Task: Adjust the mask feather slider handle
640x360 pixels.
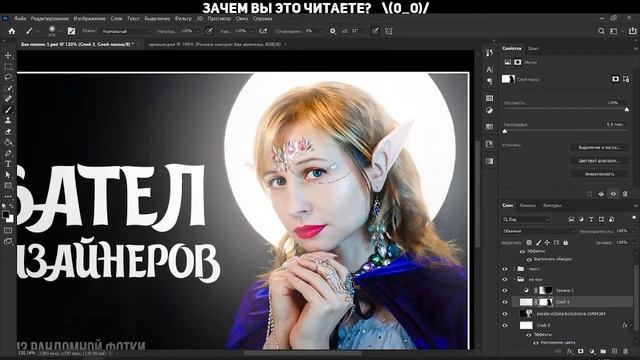Action: click(505, 131)
